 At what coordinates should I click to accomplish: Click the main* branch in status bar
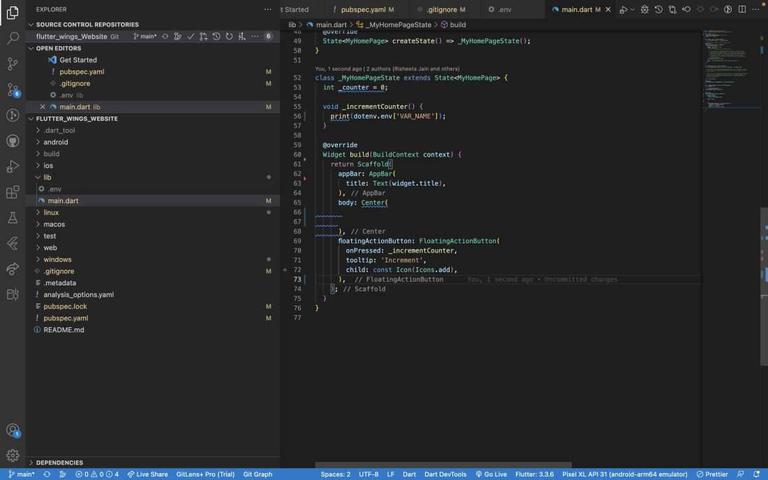(22, 474)
